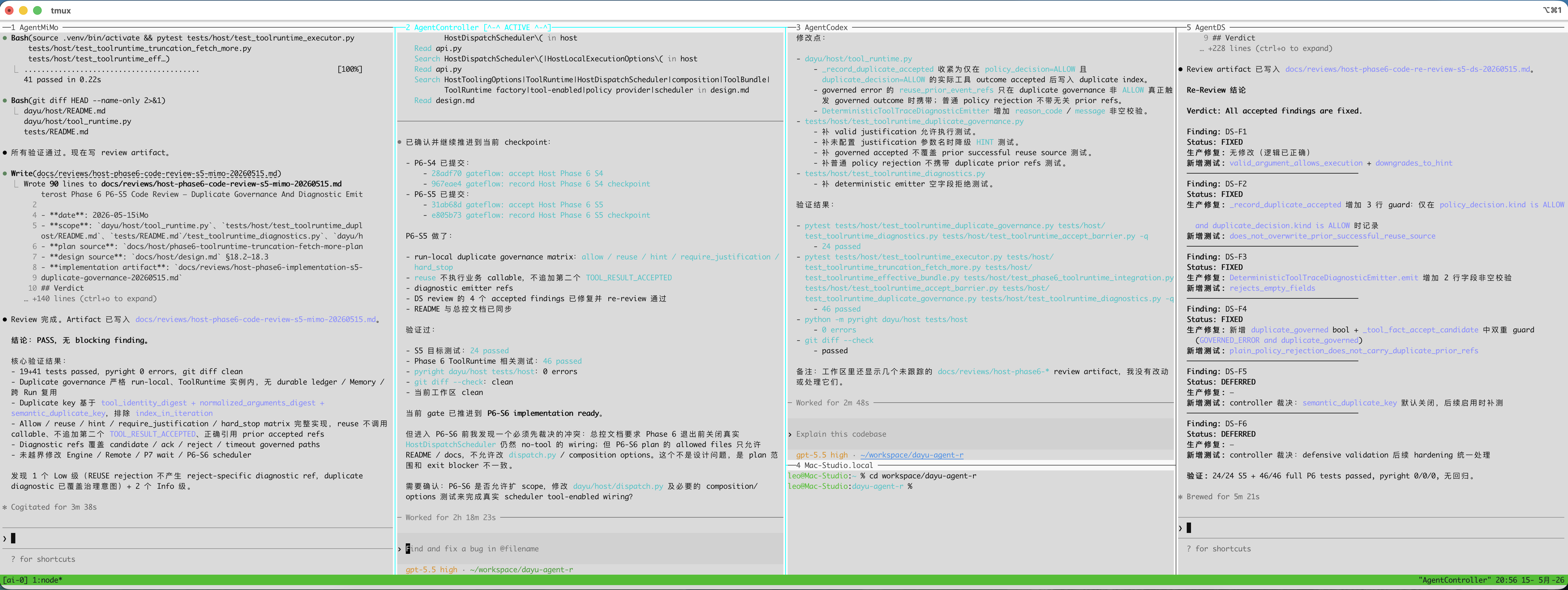1568x590 pixels.
Task: Expand the +140 lines collapsed output in AgentMiMo
Action: (x=90, y=299)
